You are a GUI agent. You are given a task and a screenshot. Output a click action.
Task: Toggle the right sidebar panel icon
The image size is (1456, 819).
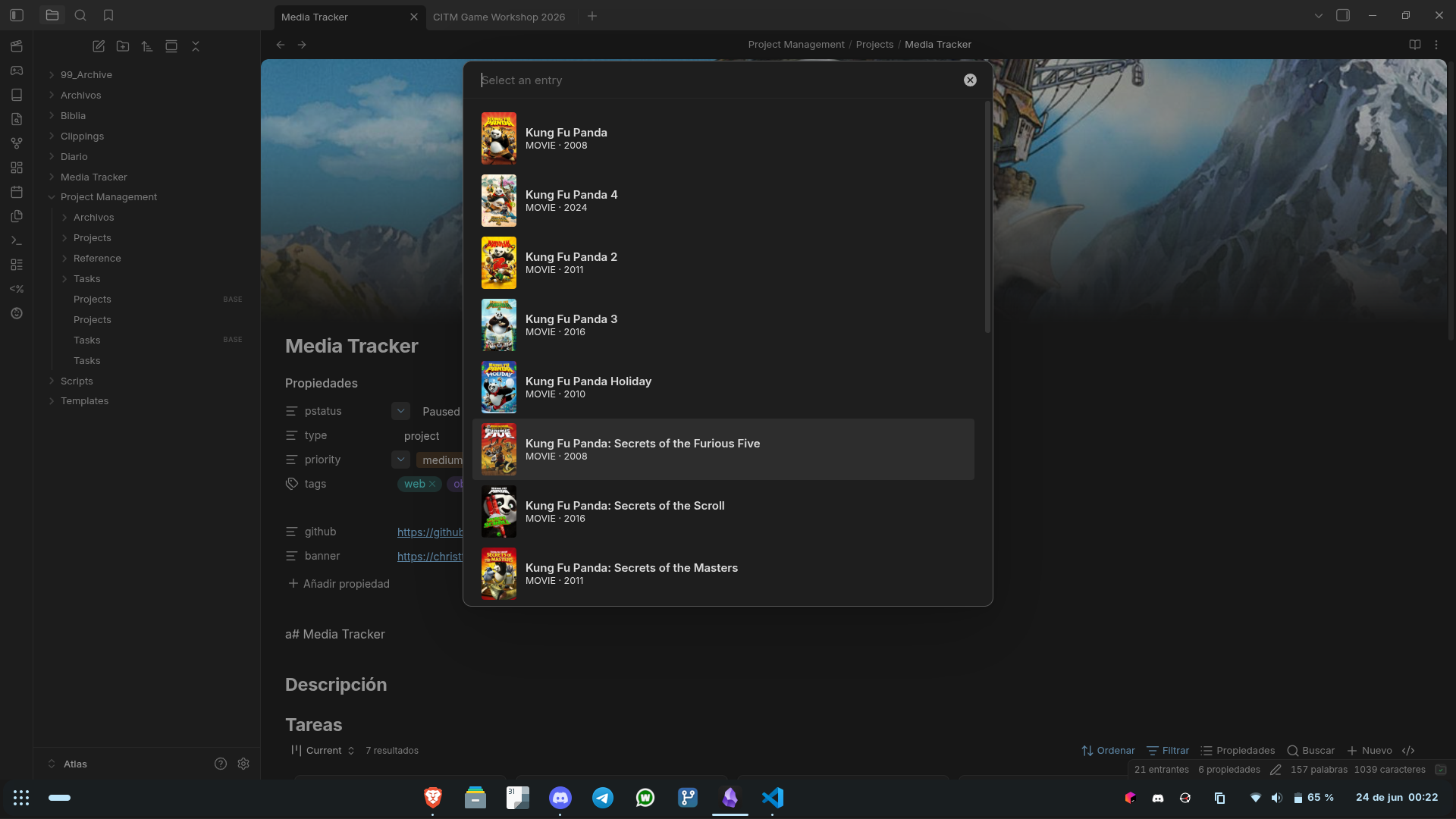click(1343, 15)
